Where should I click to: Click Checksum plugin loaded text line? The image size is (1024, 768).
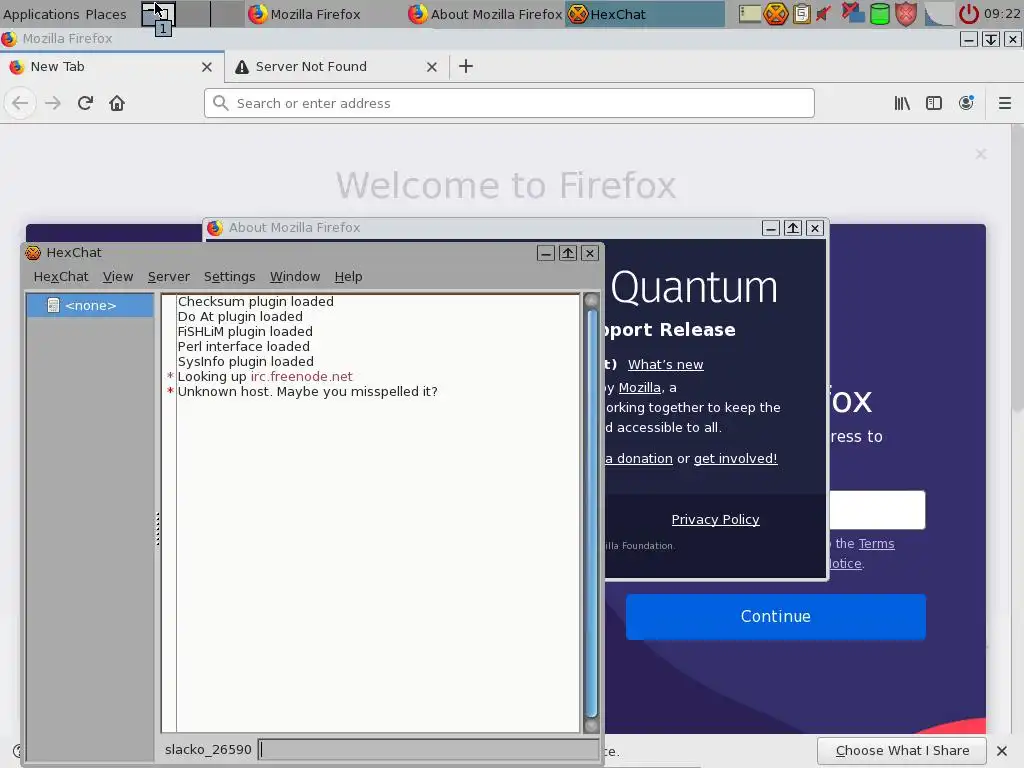[255, 301]
